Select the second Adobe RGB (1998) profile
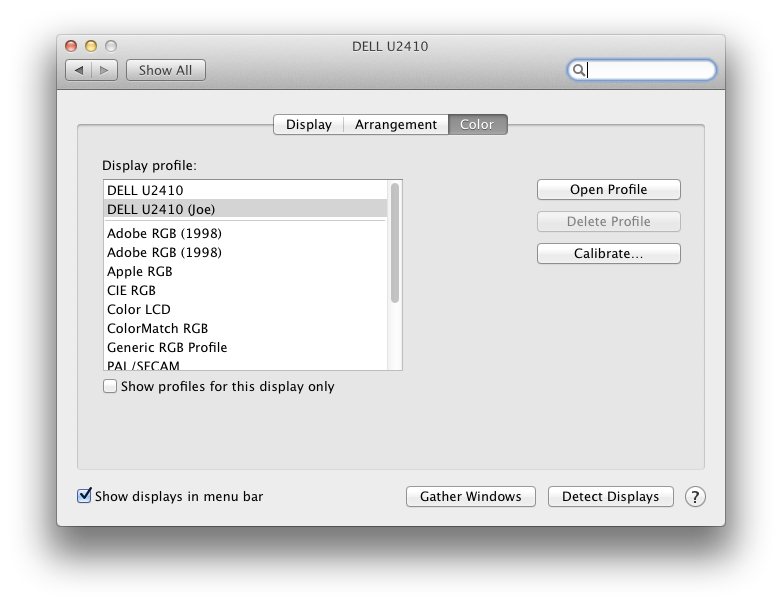 point(245,252)
